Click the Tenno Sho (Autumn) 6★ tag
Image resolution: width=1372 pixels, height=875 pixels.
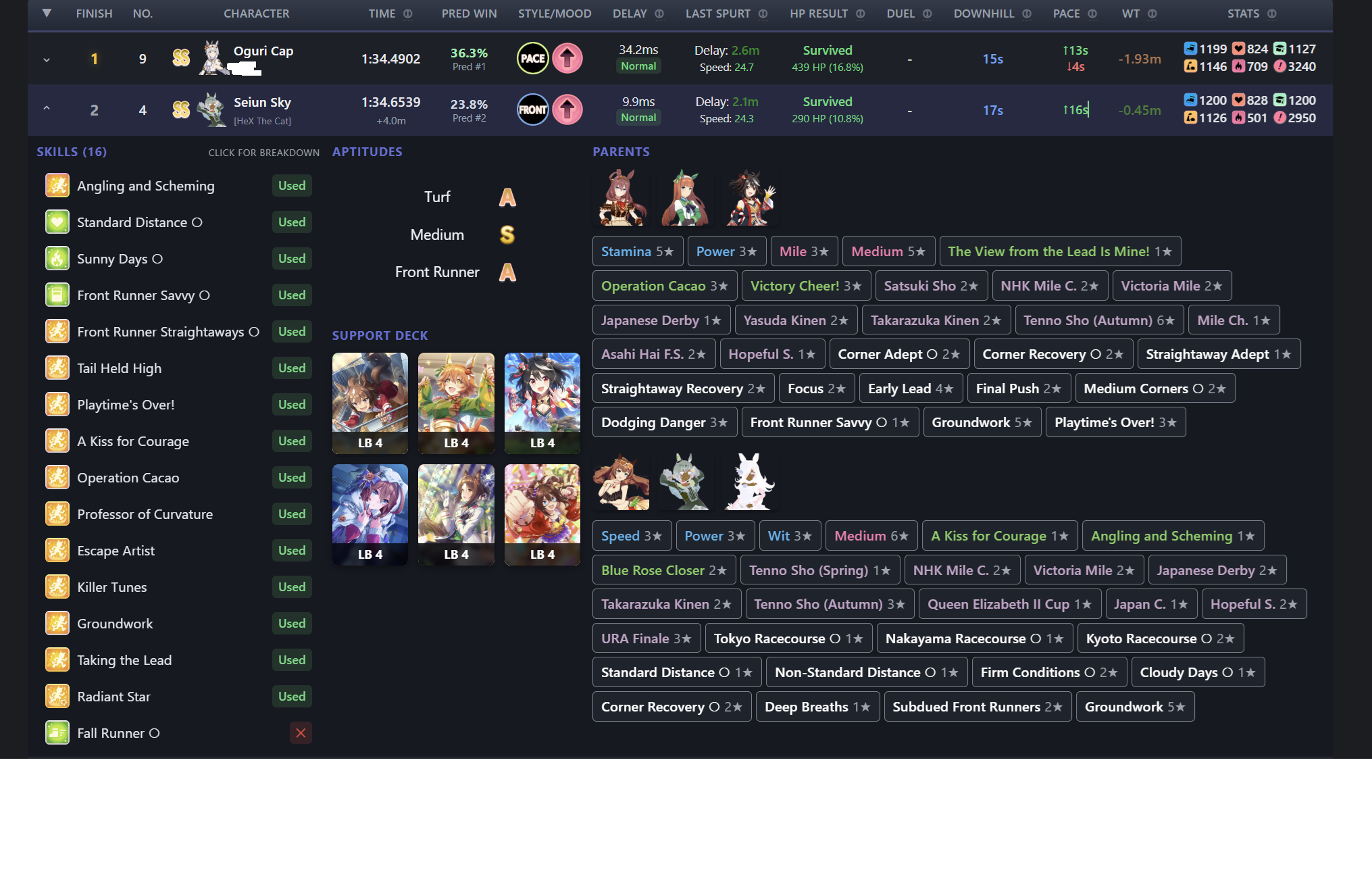coord(1098,320)
